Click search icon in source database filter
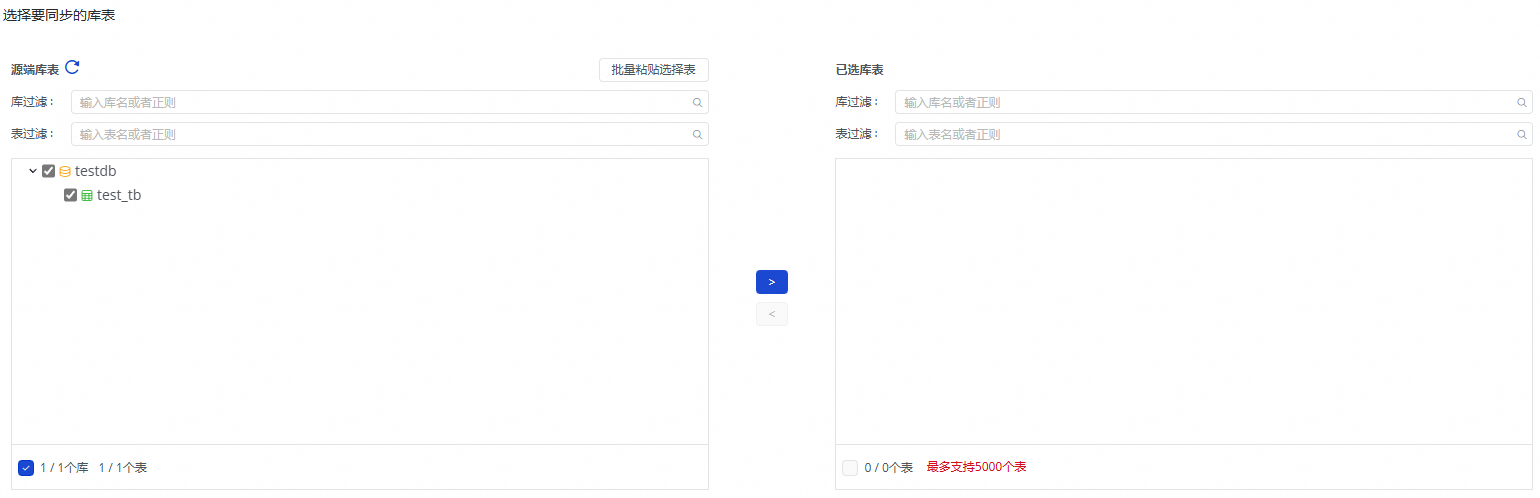This screenshot has width=1540, height=498. [x=697, y=102]
